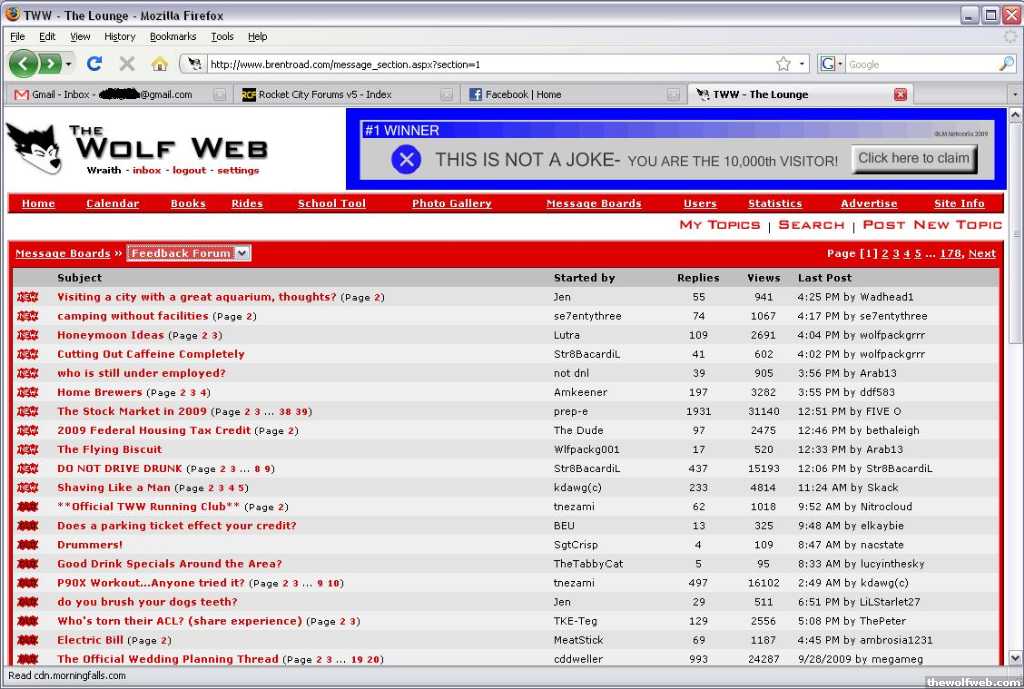Click in the Google search field

click(x=920, y=64)
